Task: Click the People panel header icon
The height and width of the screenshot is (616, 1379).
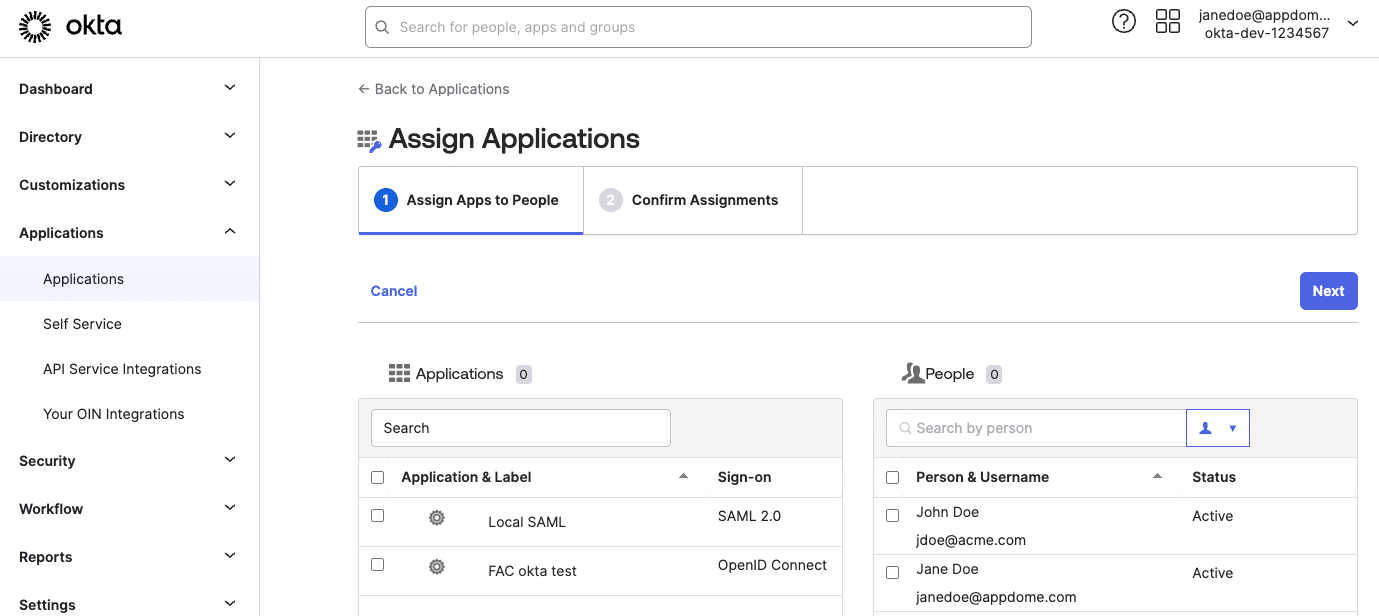Action: [x=912, y=372]
